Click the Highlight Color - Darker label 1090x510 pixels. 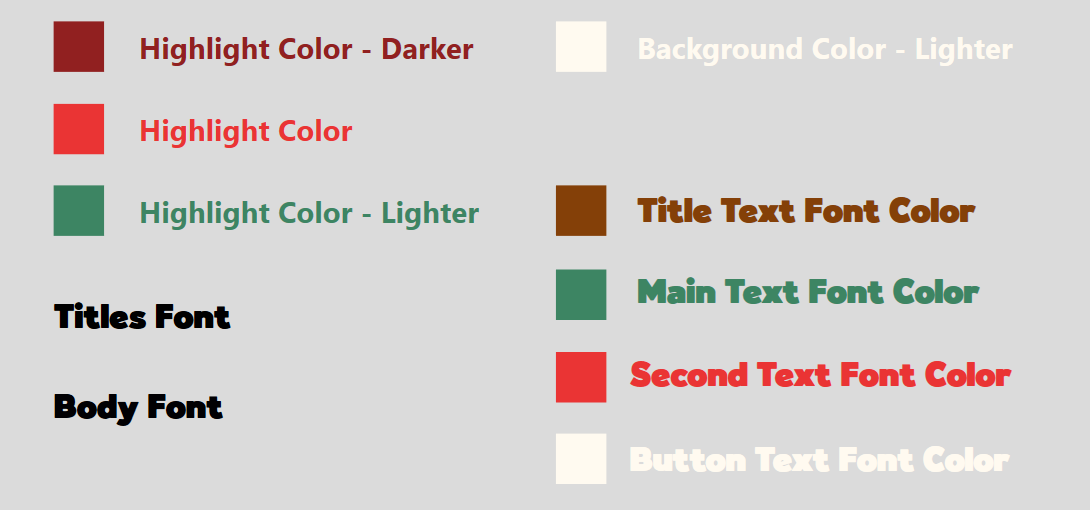tap(307, 49)
